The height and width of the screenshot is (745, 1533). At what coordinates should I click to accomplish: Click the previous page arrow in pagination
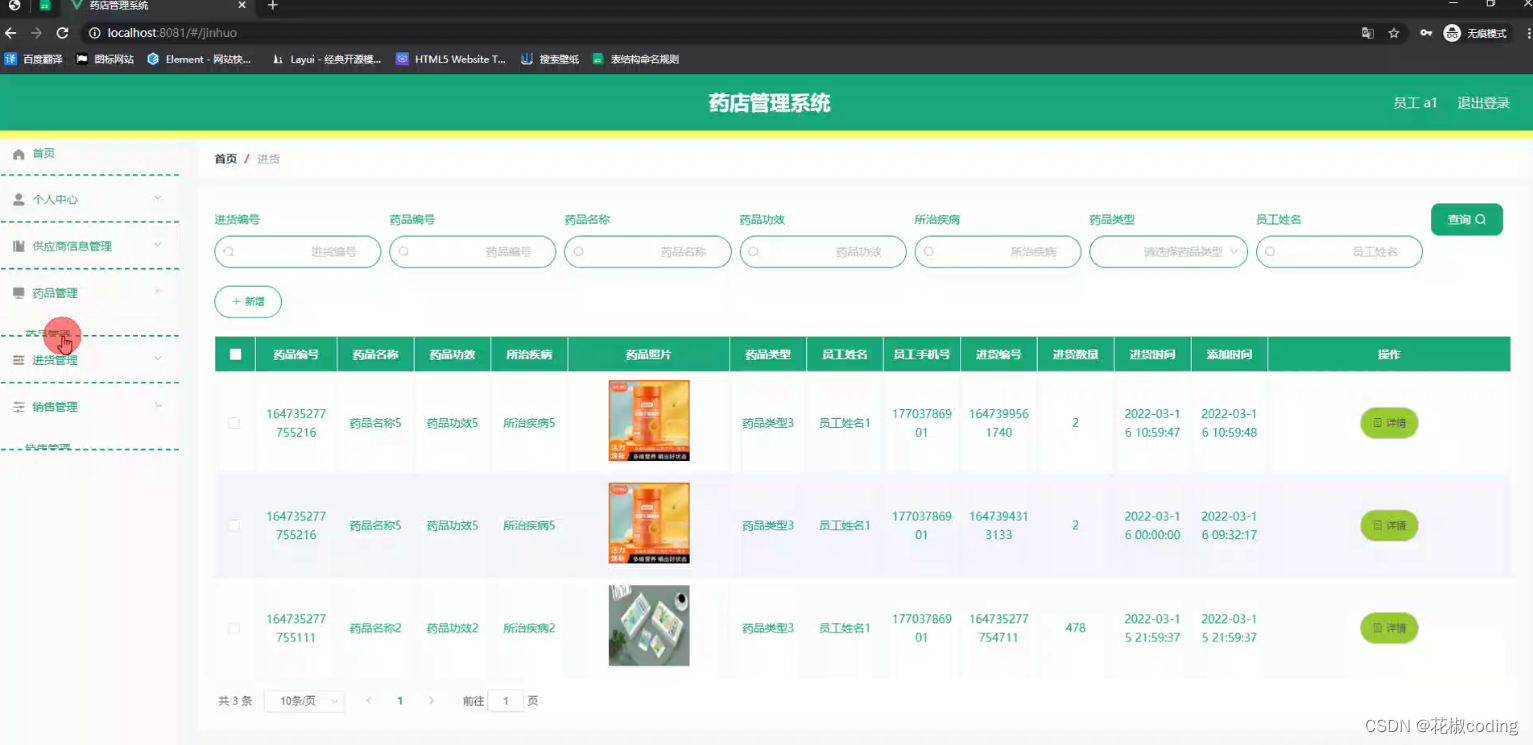tap(369, 701)
